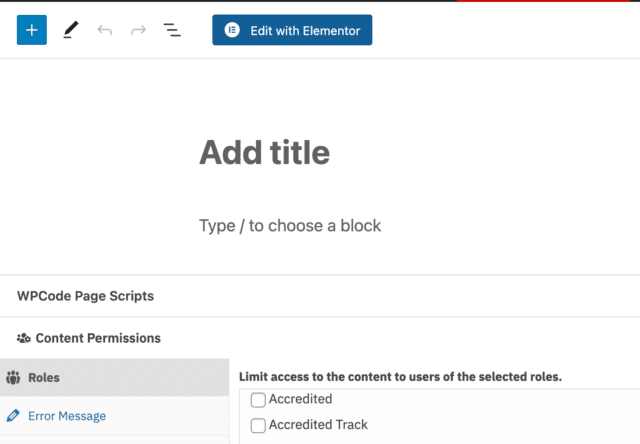Open the Error Message tab

click(67, 416)
